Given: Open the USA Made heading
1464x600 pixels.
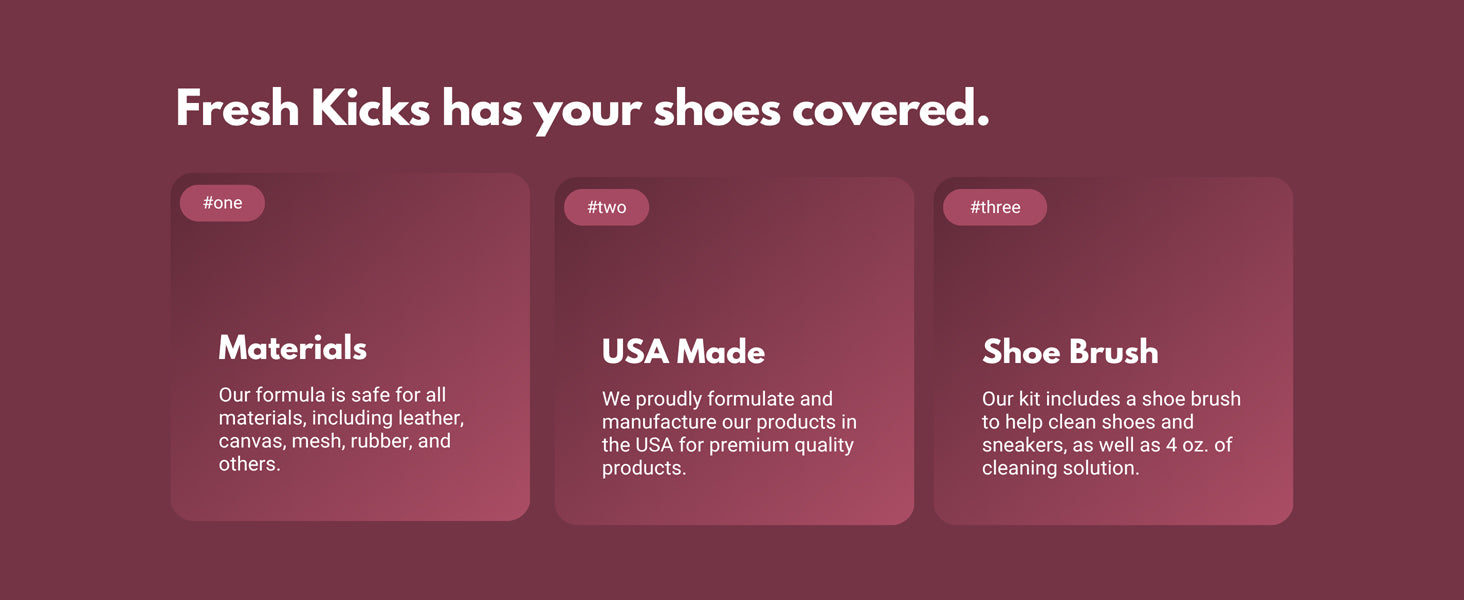Looking at the screenshot, I should [x=683, y=352].
